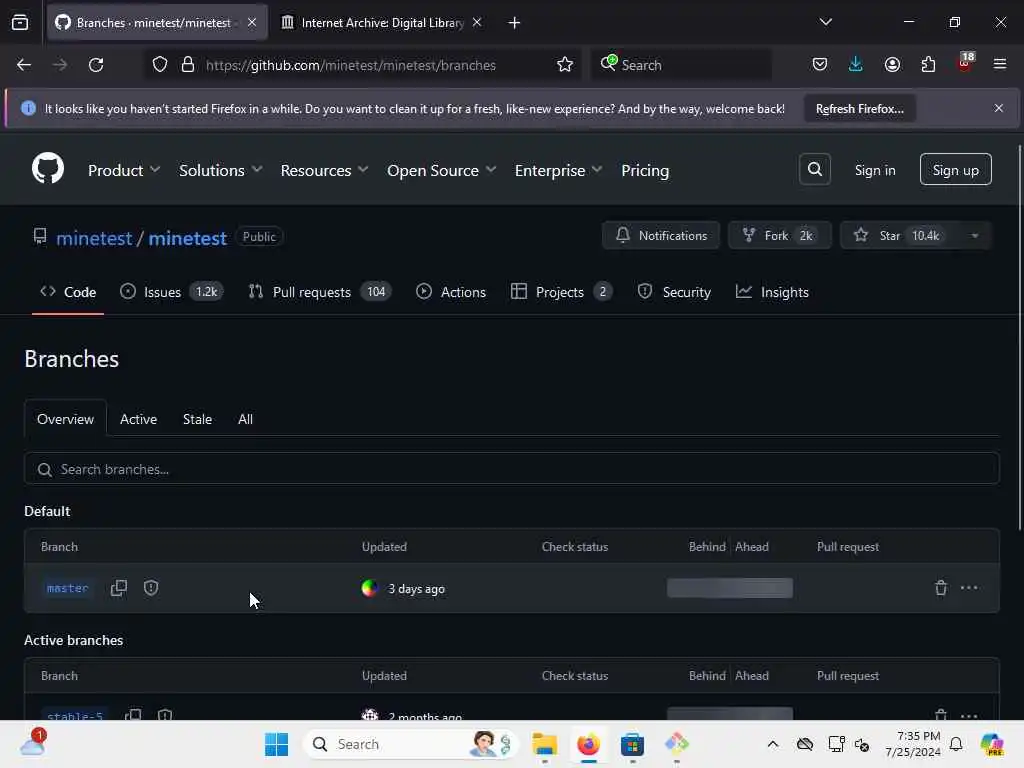Save page to Pocket

pyautogui.click(x=820, y=65)
